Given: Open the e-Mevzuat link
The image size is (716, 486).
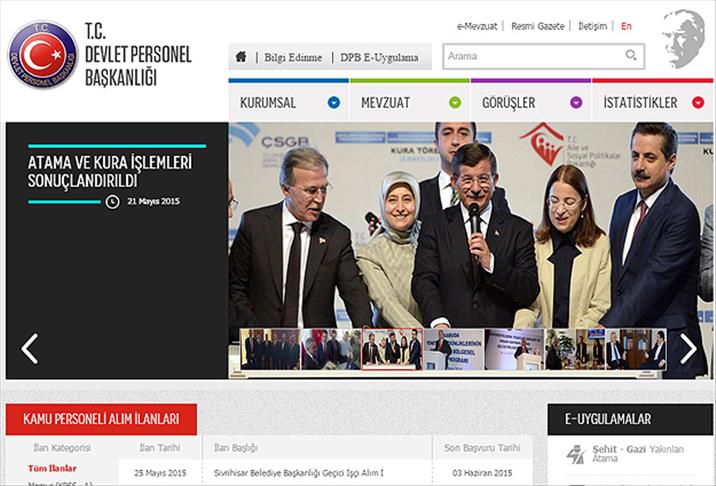Looking at the screenshot, I should tap(476, 26).
